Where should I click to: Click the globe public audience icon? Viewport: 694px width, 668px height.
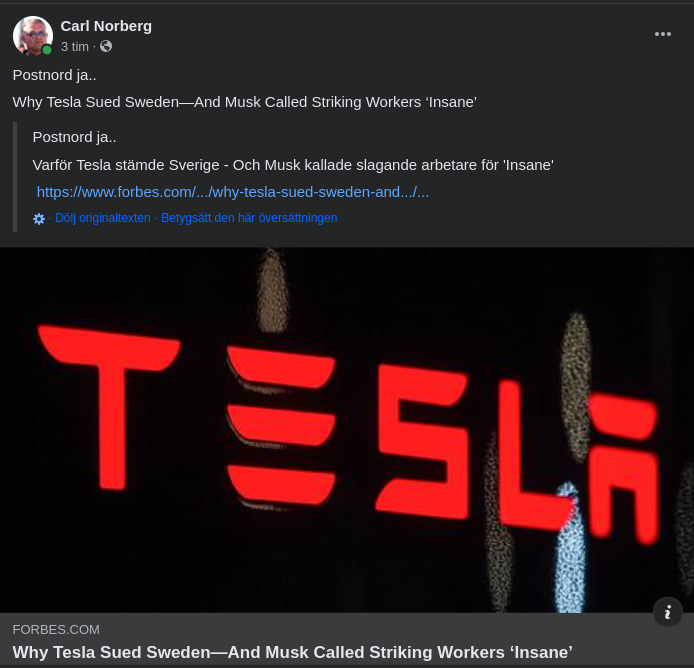coord(106,46)
